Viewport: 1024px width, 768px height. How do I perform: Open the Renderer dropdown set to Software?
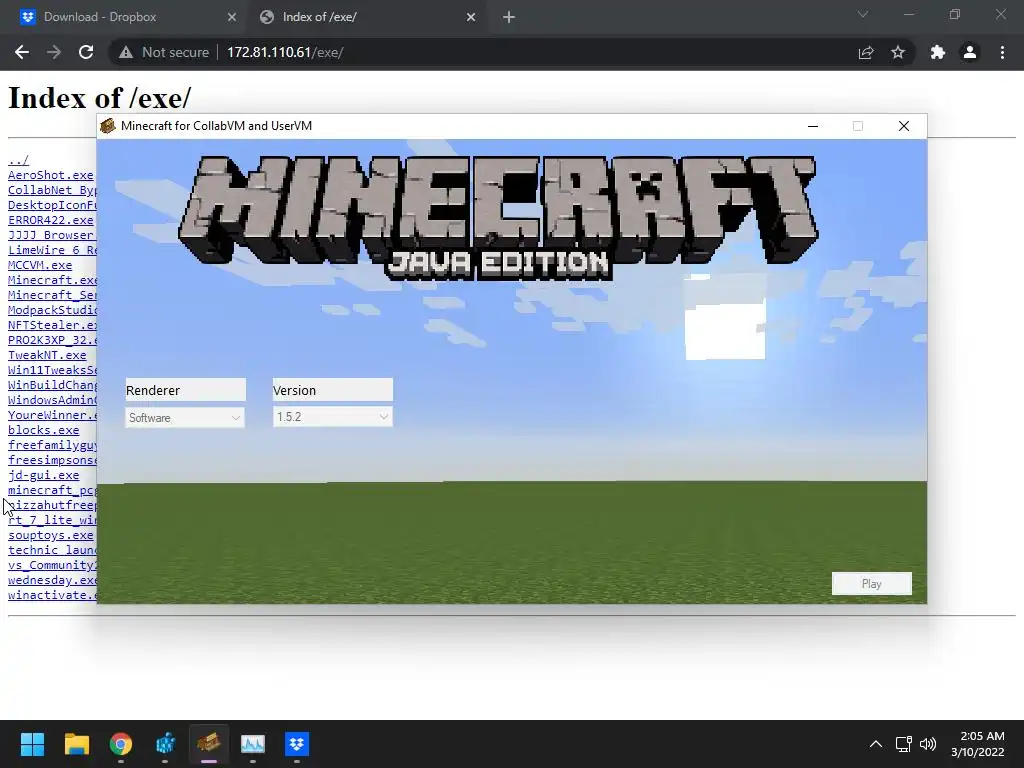point(185,417)
